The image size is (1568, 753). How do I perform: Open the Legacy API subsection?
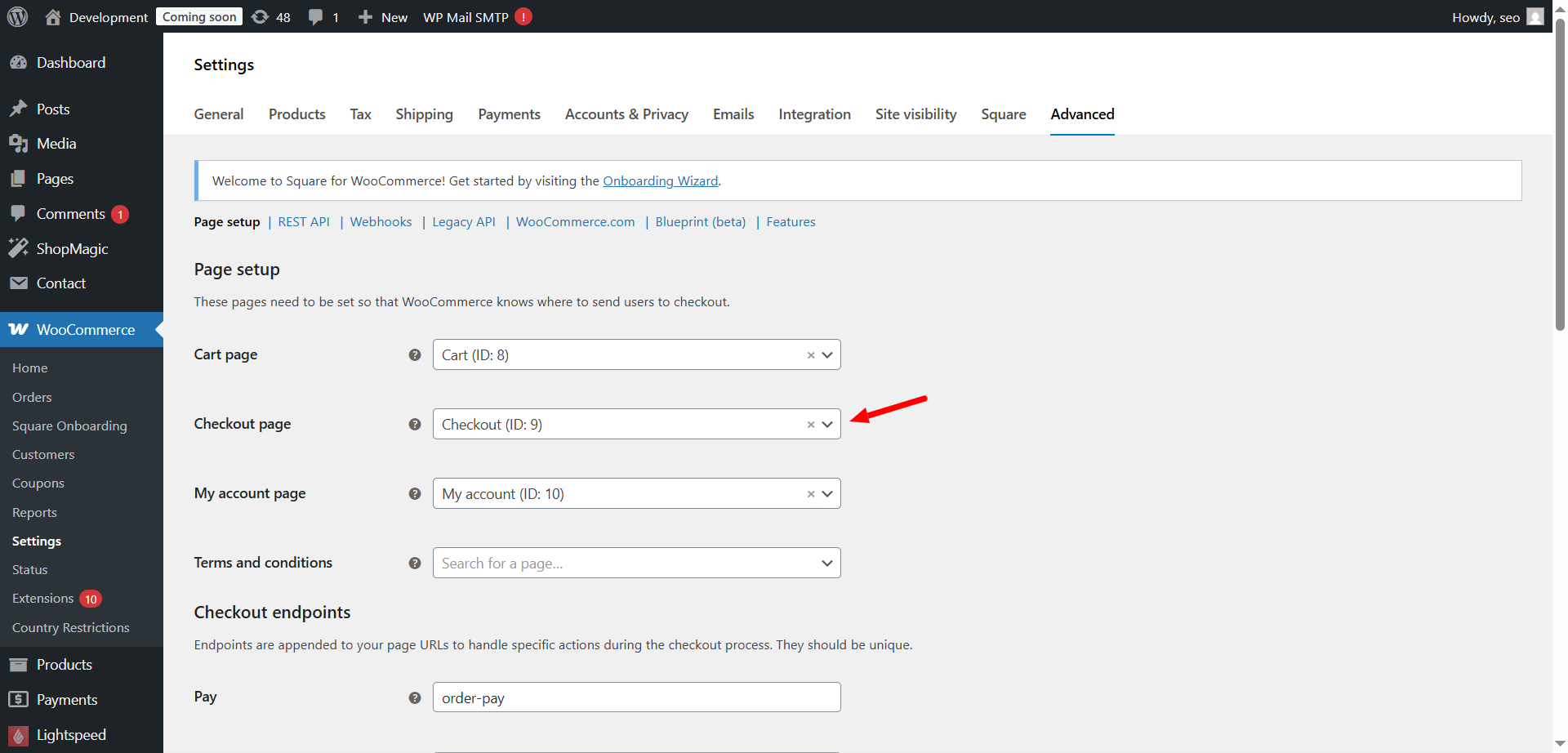(464, 222)
